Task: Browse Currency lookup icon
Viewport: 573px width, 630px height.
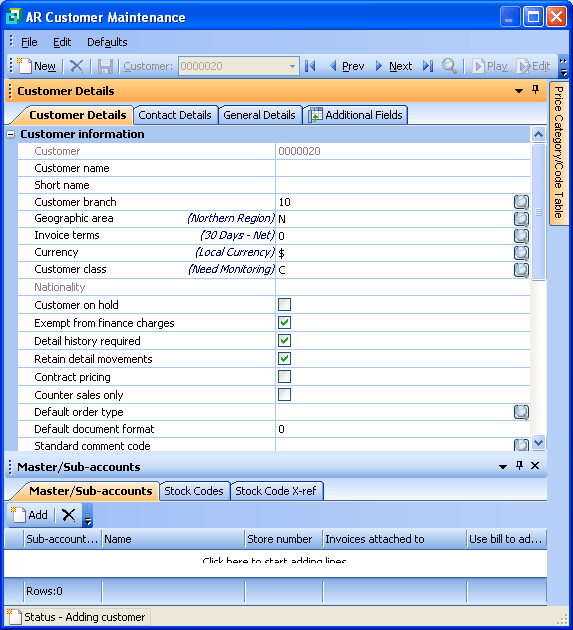Action: pos(521,252)
